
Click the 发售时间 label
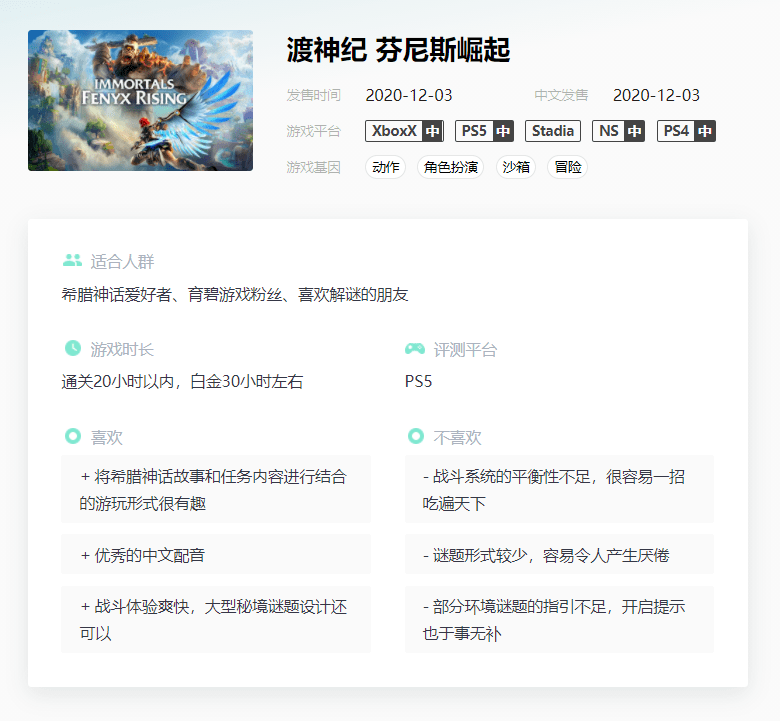click(313, 95)
